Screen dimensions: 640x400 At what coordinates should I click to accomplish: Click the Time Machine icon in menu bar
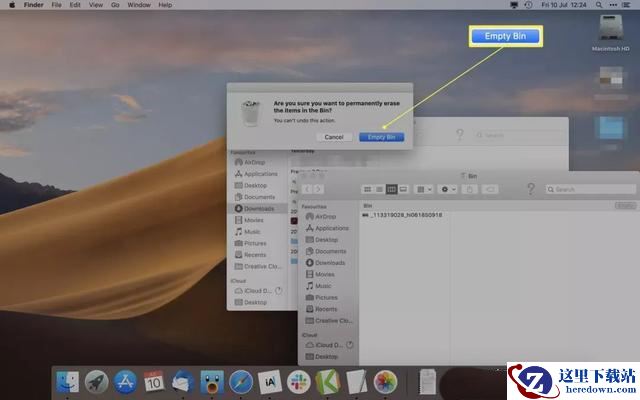(528, 5)
